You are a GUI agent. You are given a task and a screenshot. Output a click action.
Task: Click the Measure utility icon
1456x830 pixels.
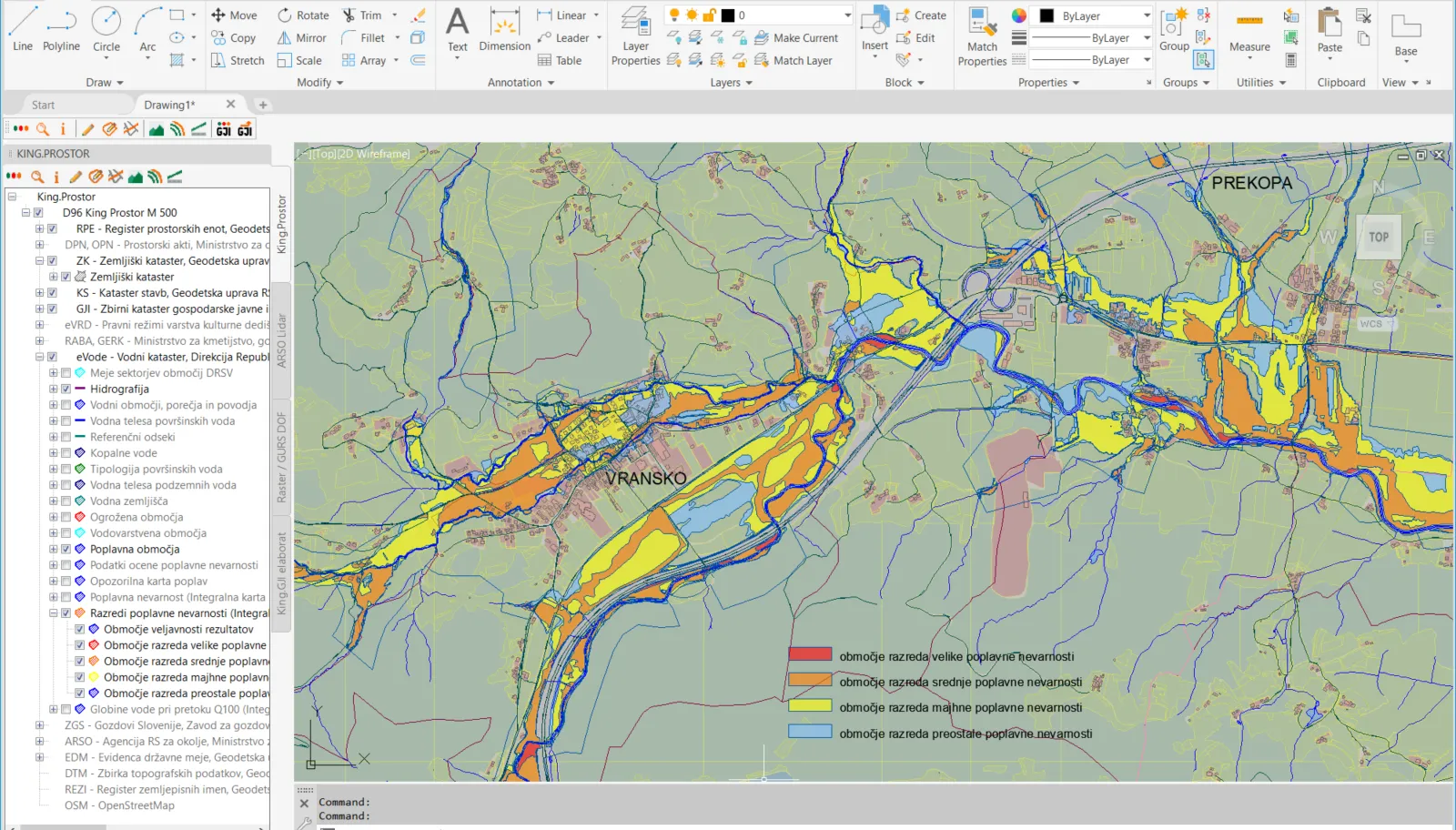[1249, 29]
